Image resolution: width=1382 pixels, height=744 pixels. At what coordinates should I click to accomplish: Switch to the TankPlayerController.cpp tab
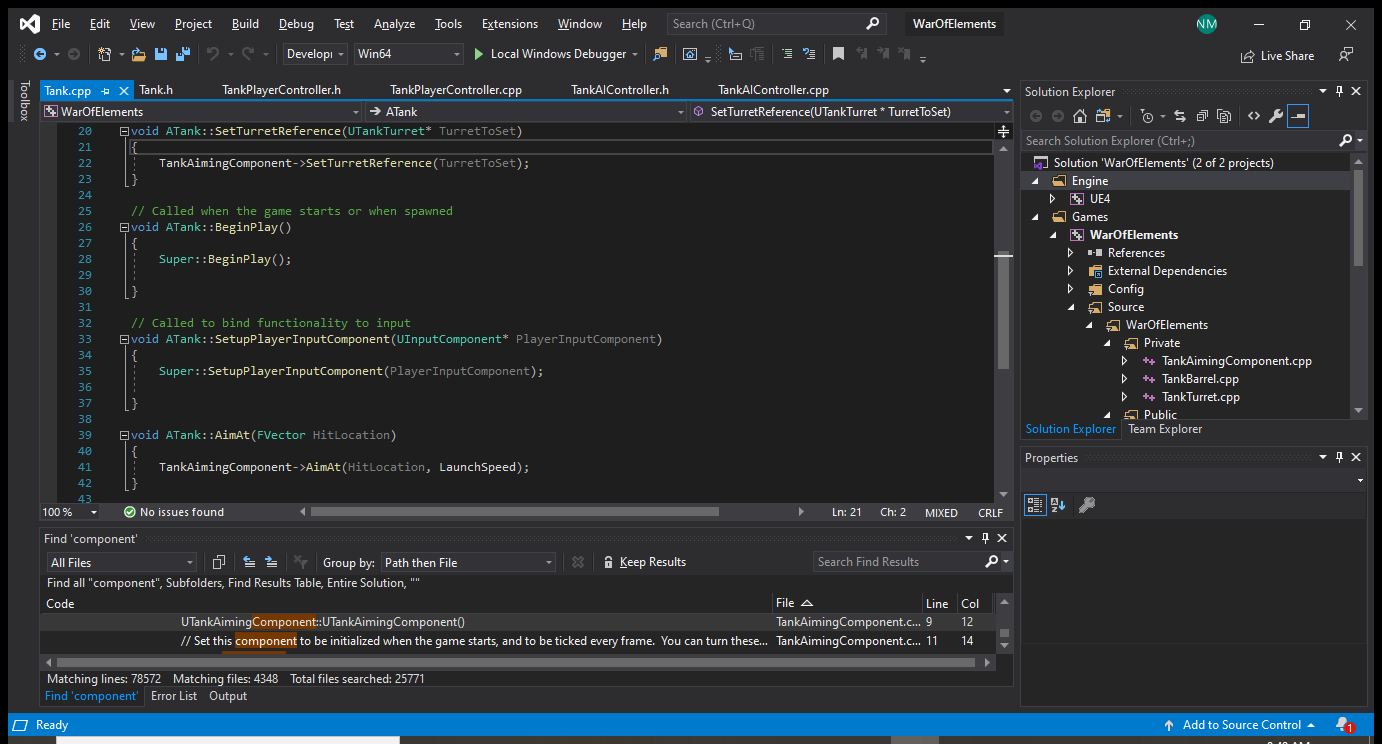(455, 90)
